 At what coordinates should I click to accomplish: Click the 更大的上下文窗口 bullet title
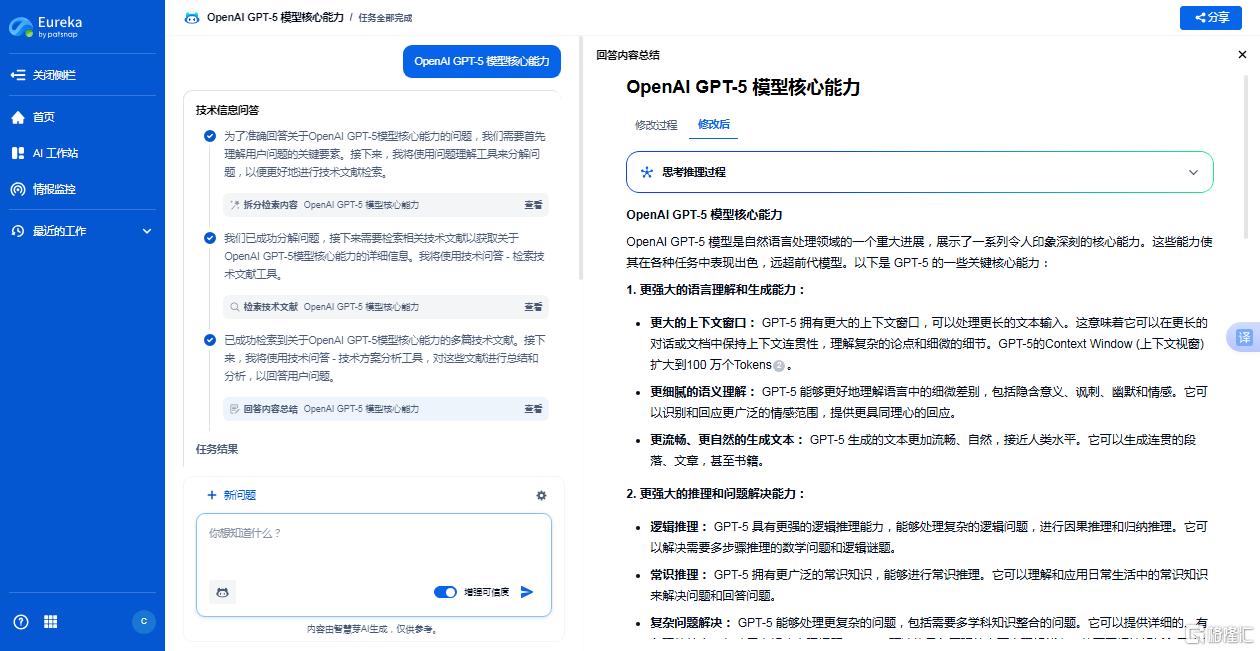click(x=701, y=323)
